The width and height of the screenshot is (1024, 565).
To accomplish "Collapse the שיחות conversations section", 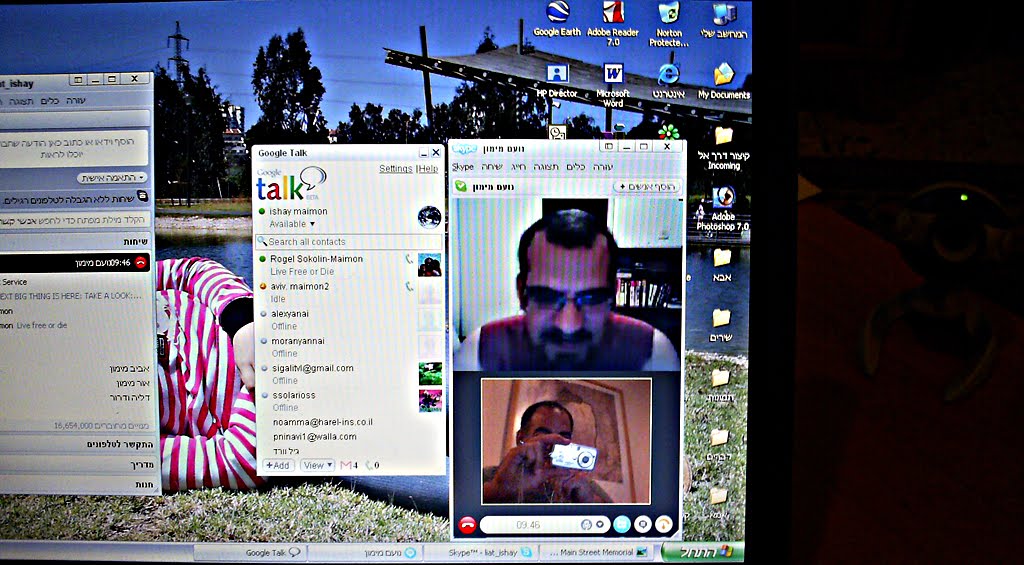I will (138, 242).
